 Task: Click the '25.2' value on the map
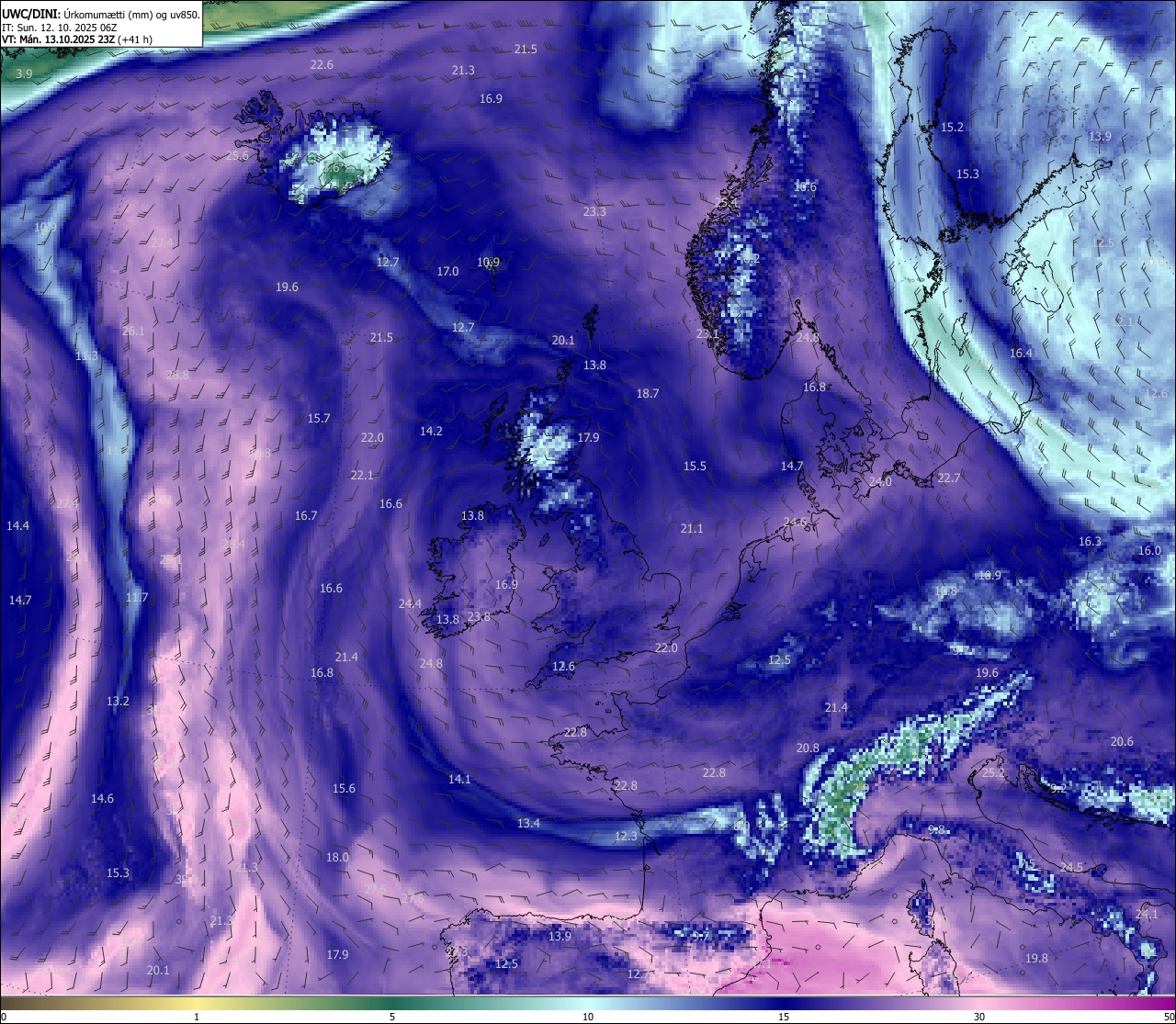tap(993, 772)
